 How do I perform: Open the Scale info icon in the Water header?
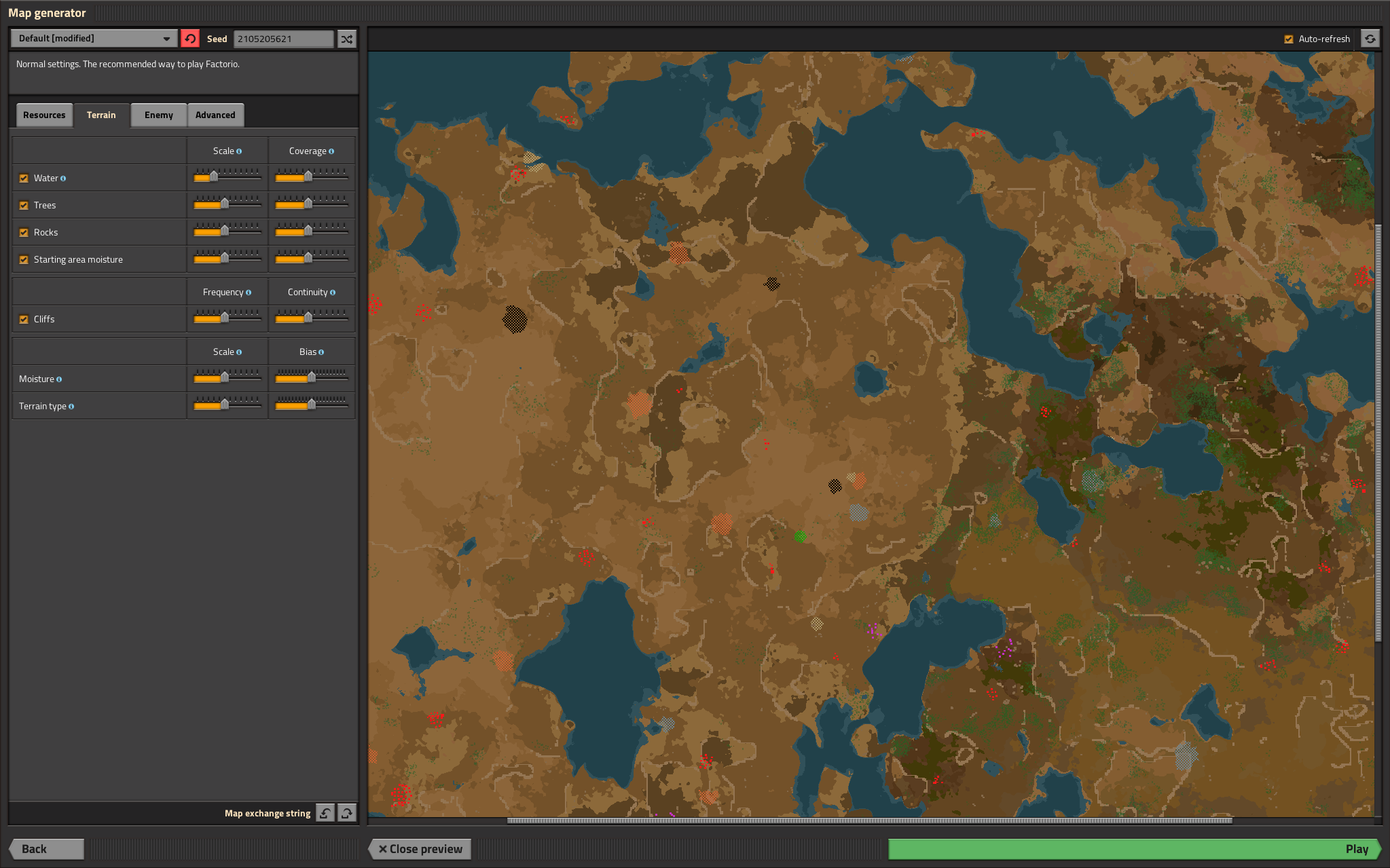tap(239, 151)
